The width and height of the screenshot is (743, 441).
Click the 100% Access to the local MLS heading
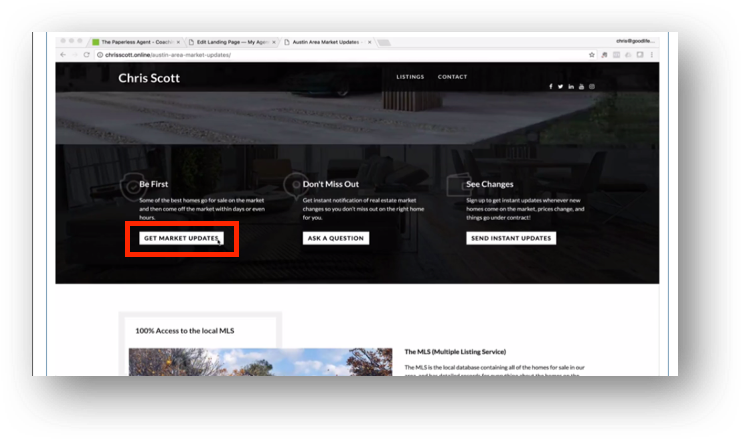185,331
